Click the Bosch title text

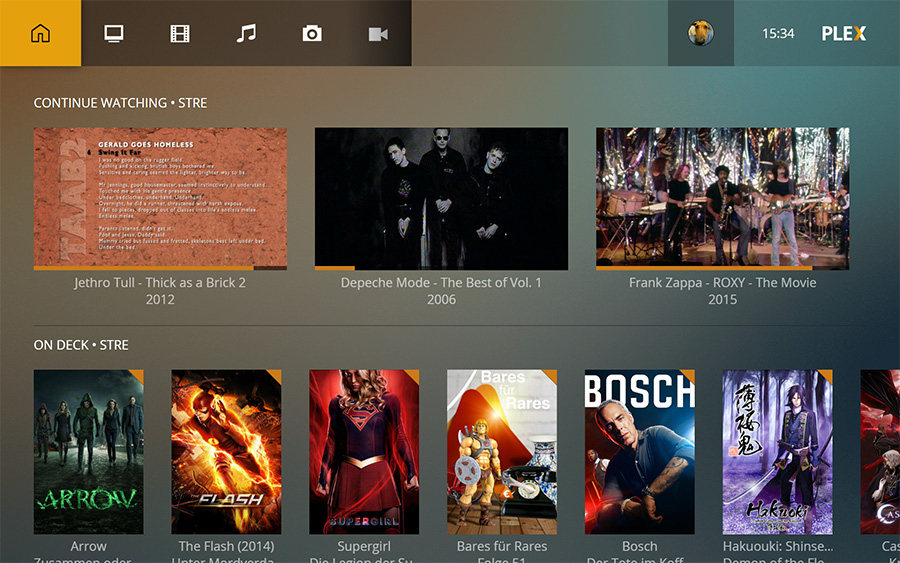[639, 546]
